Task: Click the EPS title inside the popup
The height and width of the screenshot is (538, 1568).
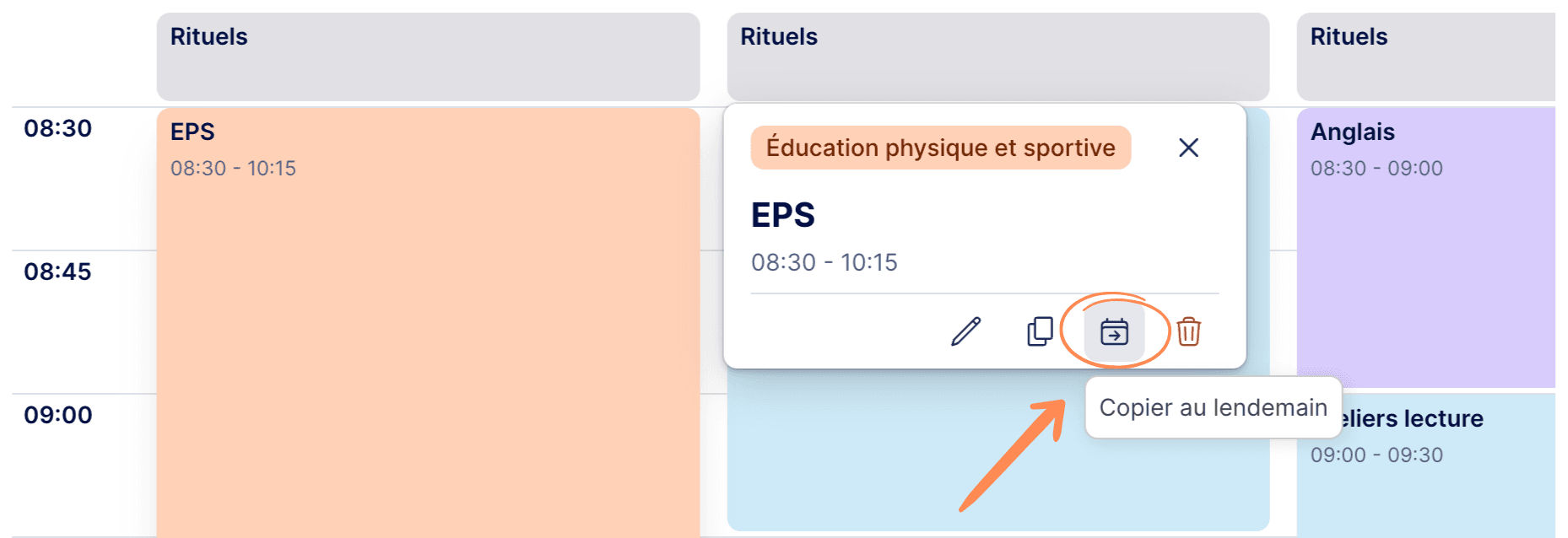Action: pyautogui.click(x=783, y=215)
